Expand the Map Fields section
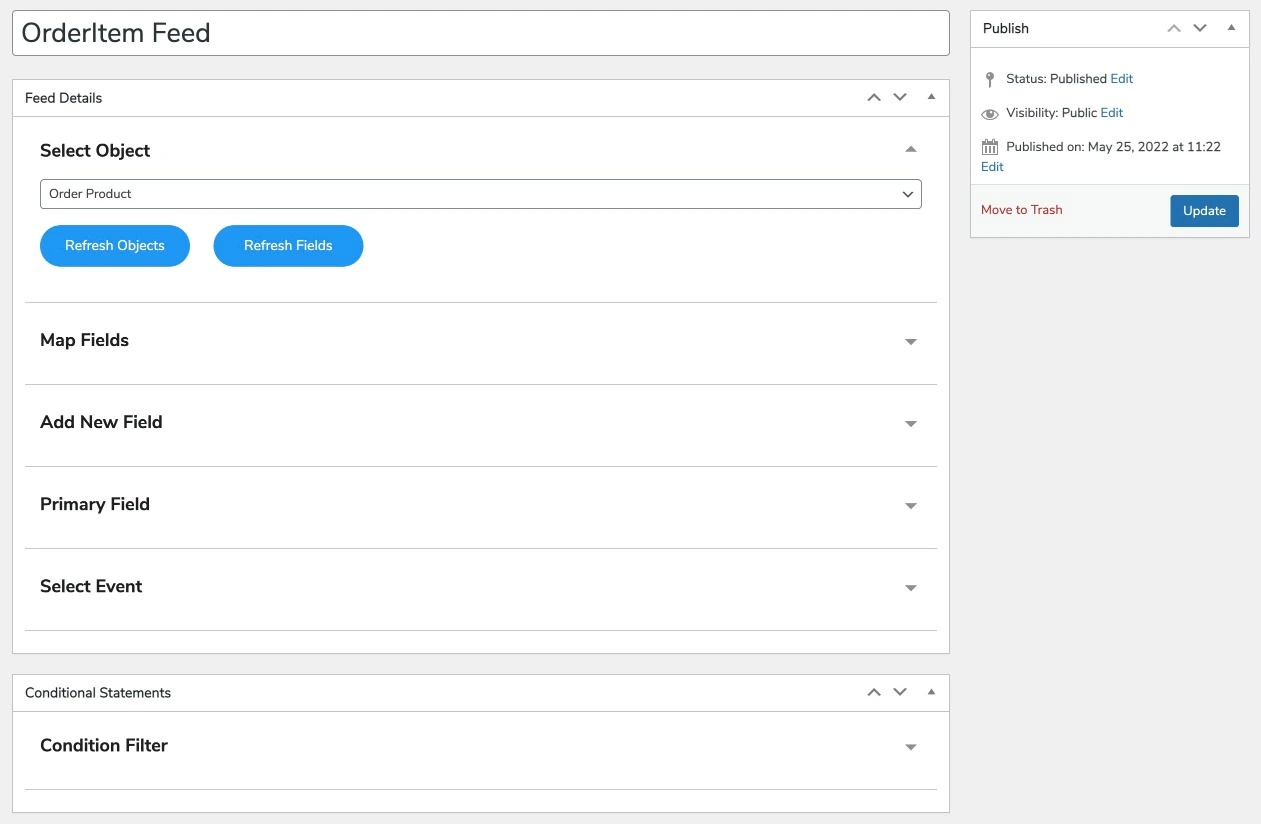 910,342
